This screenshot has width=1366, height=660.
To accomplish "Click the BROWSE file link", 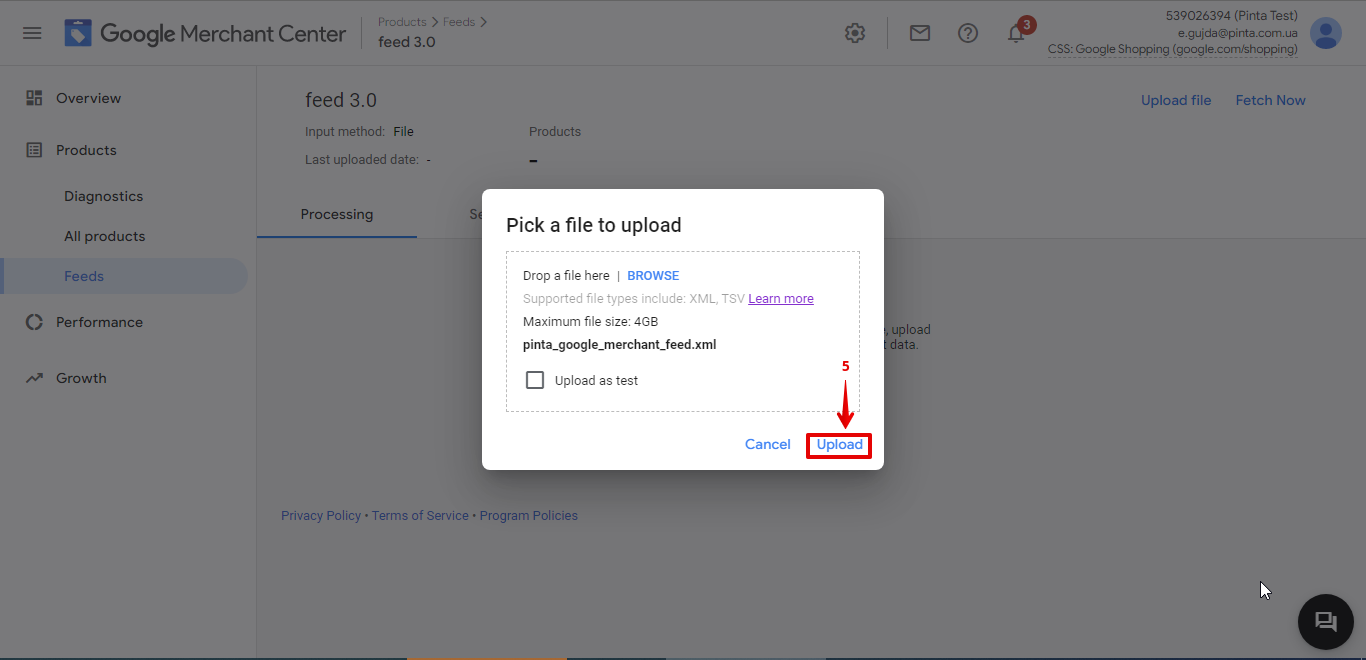I will 653,275.
